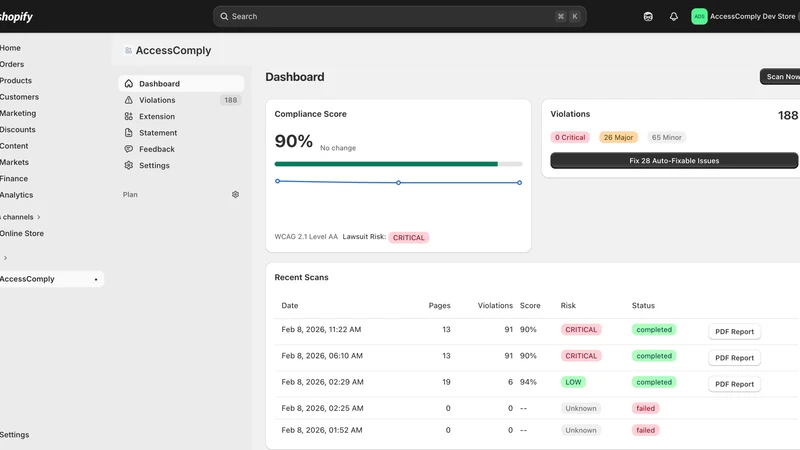Viewport: 800px width, 450px height.
Task: Open Orders in Shopify sidebar
Action: tap(12, 64)
